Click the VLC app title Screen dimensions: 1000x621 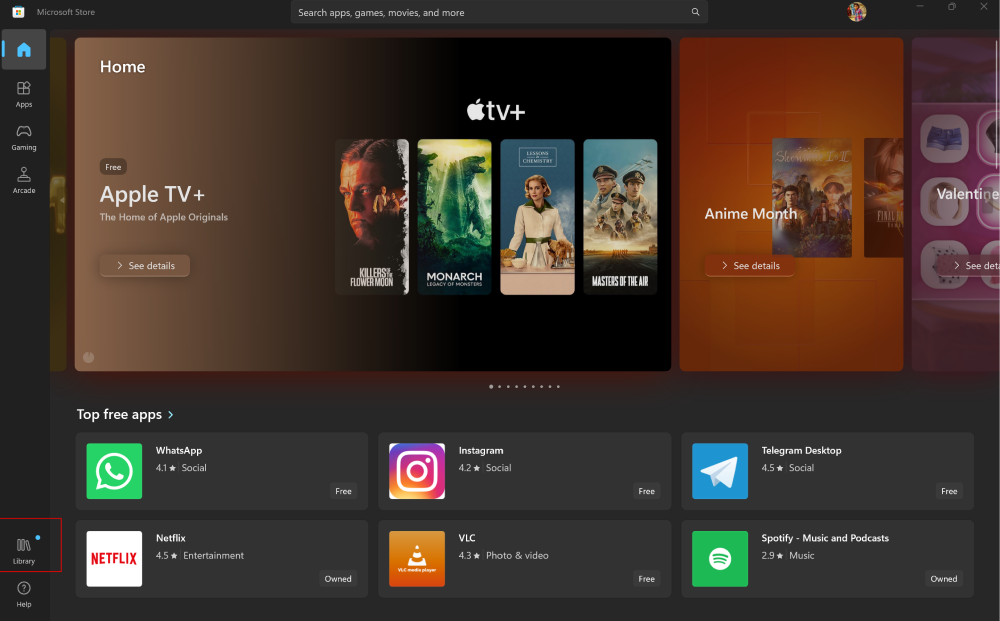(467, 538)
